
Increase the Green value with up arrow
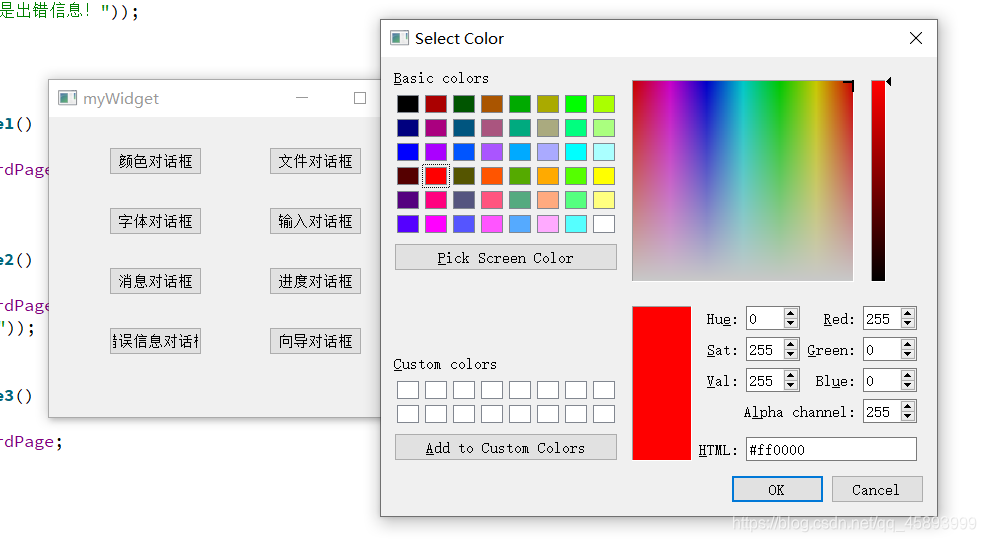pos(907,345)
